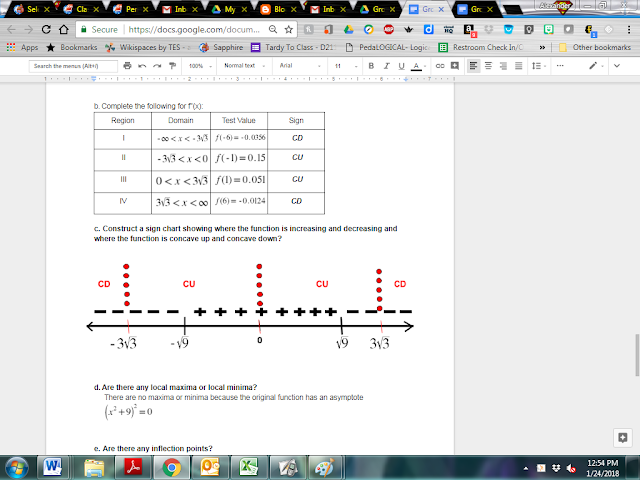Toggle underline formatting

pyautogui.click(x=401, y=66)
